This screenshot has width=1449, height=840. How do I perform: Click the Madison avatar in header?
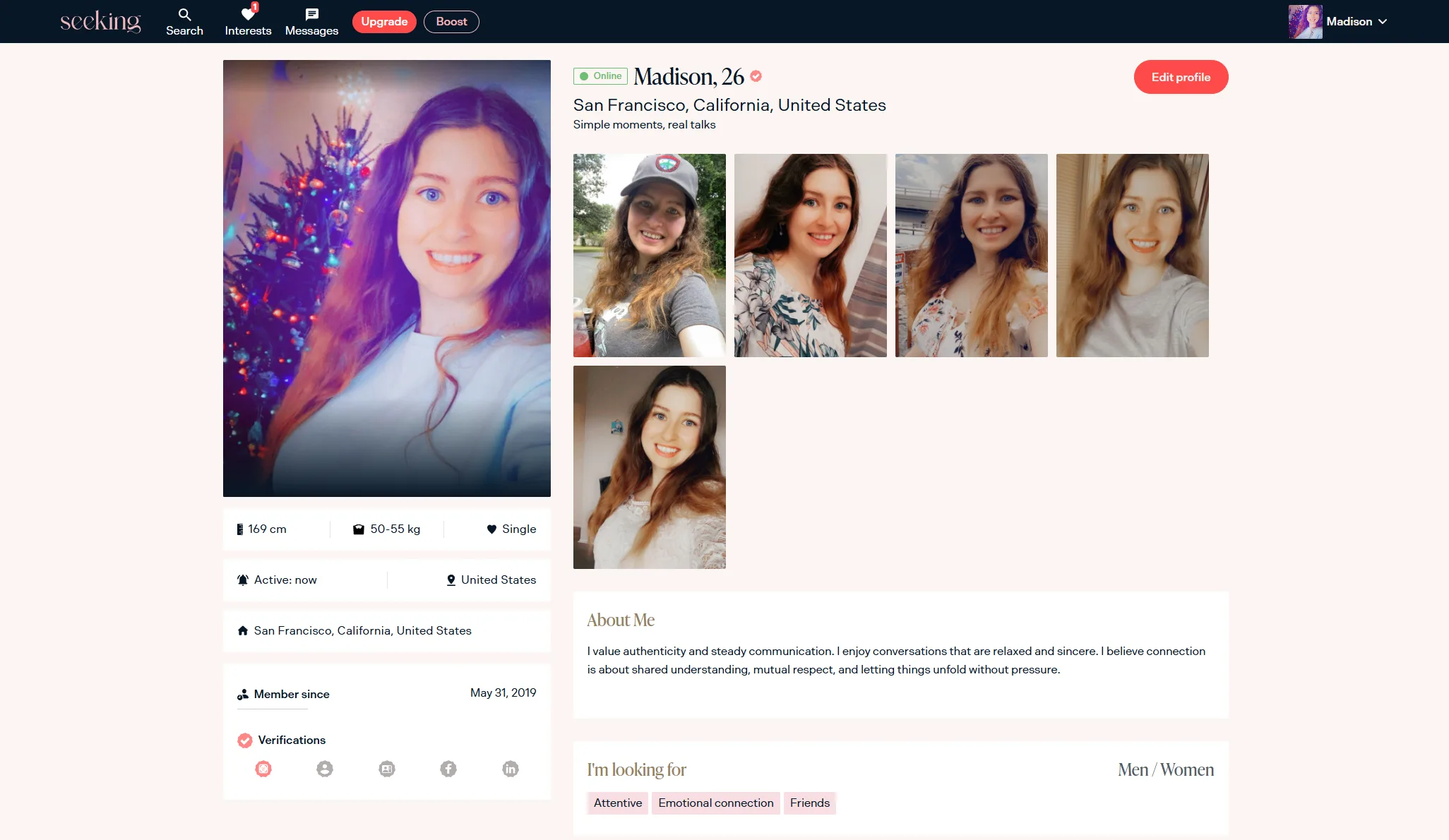1305,22
